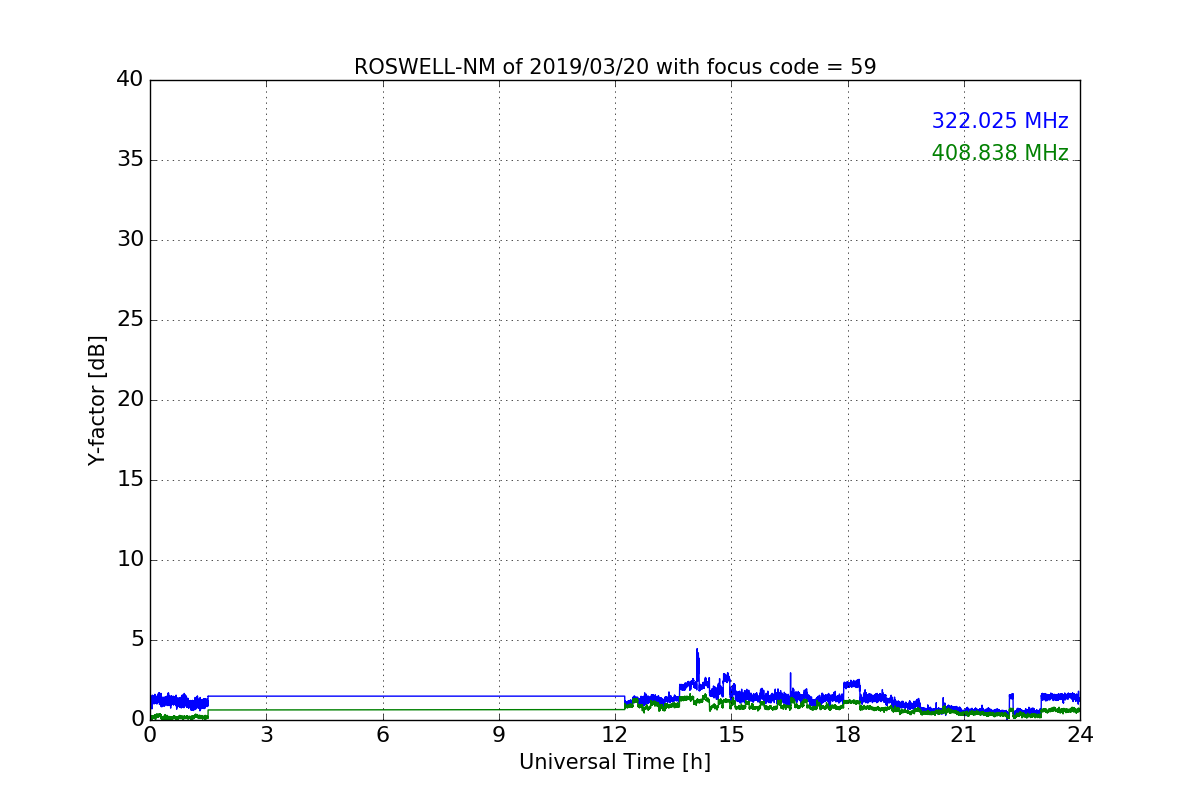Click the plot title mentioning ROSWELL-NM

pos(615,67)
